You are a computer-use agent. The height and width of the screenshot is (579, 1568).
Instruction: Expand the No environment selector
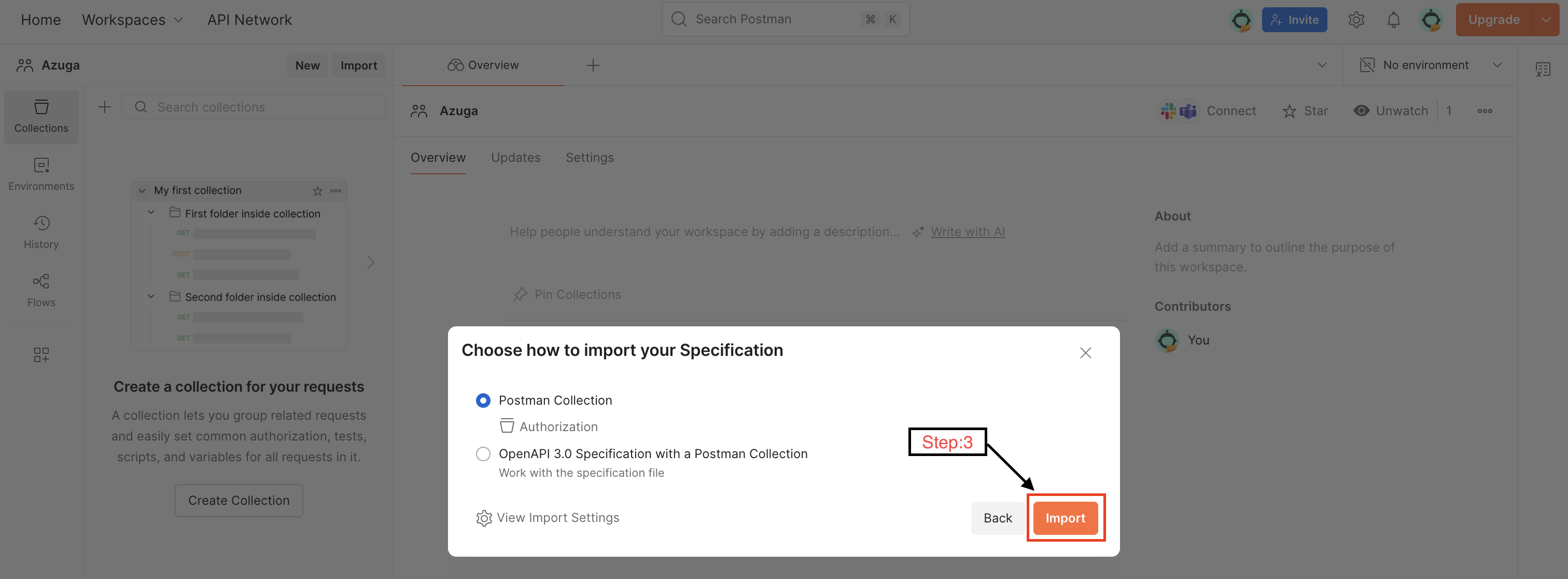tap(1430, 65)
